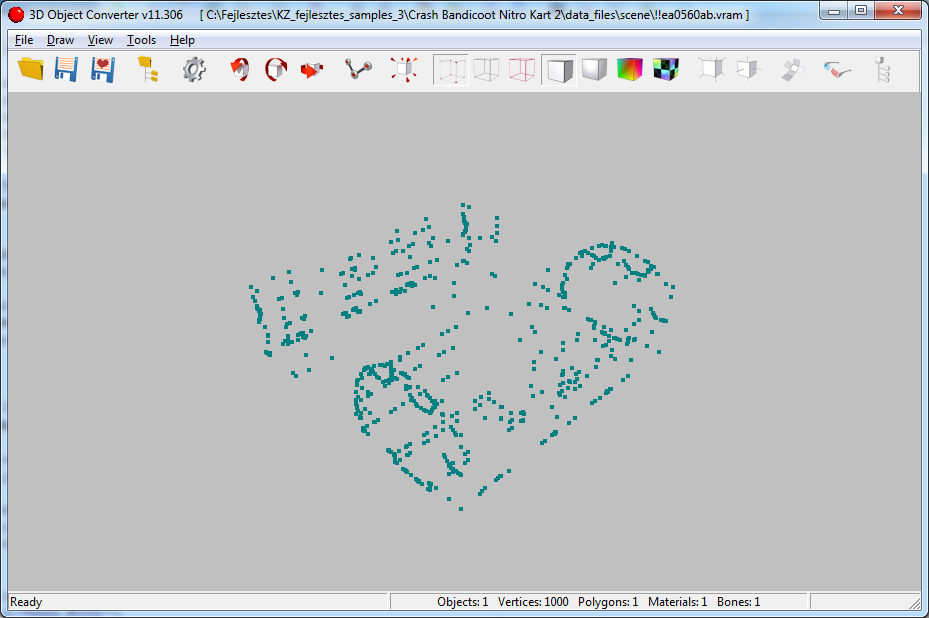
Task: Select the rainbow vertex color shading icon
Action: (629, 69)
